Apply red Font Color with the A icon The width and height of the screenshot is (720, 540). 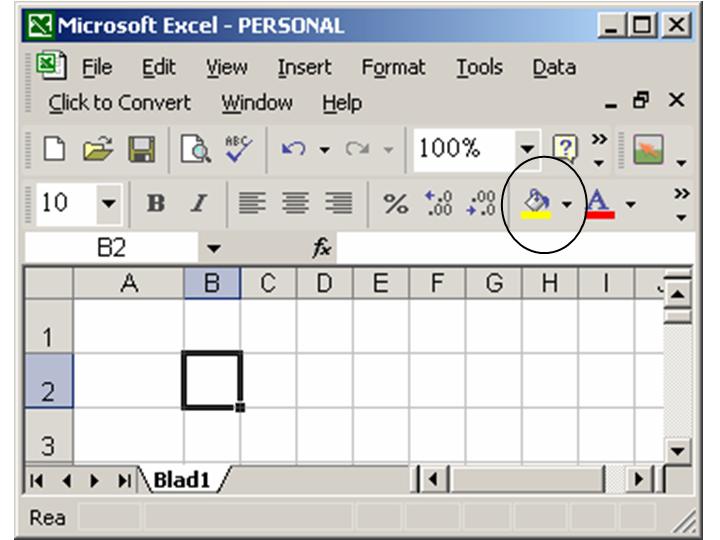tap(599, 204)
